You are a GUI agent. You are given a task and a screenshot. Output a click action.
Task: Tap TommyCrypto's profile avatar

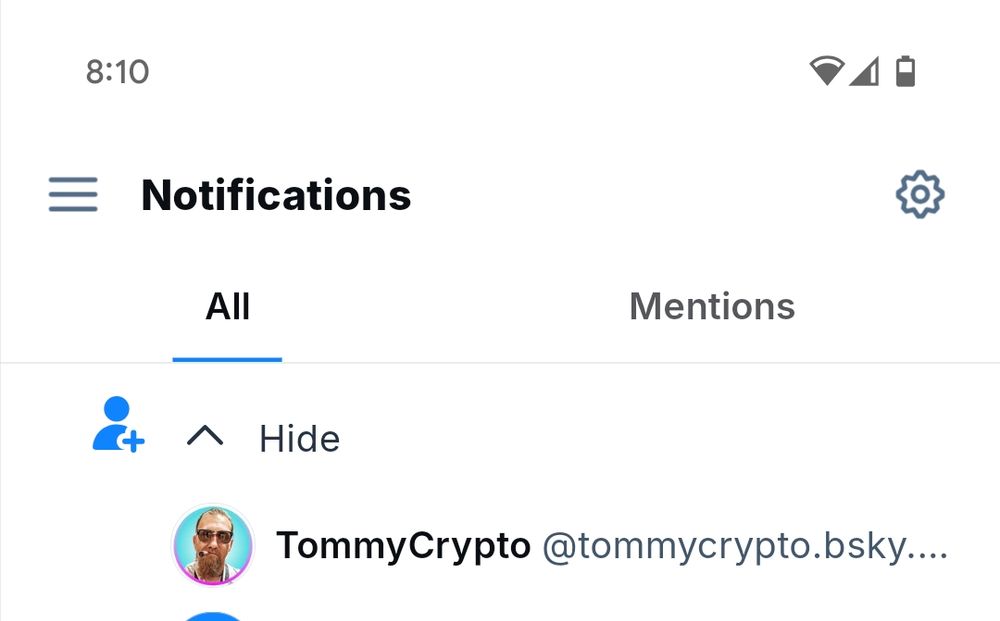click(213, 545)
